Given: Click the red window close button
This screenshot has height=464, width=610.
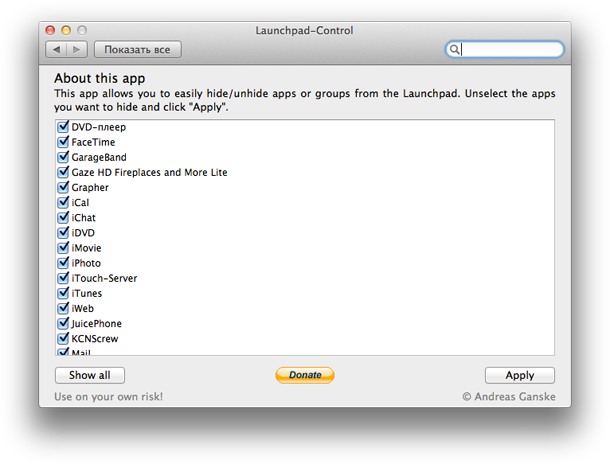Looking at the screenshot, I should click(x=50, y=30).
